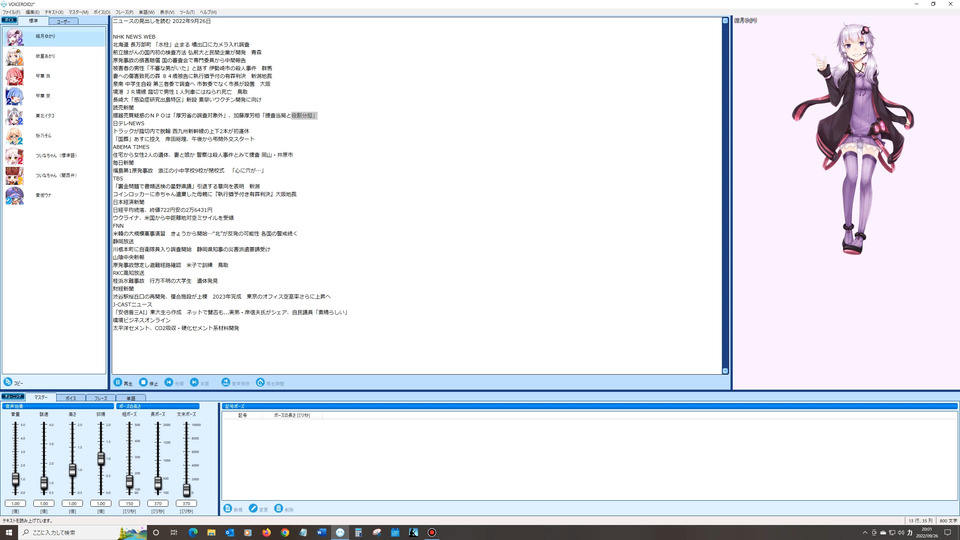Select the 音街ウナ voice preset avatar

click(14, 195)
